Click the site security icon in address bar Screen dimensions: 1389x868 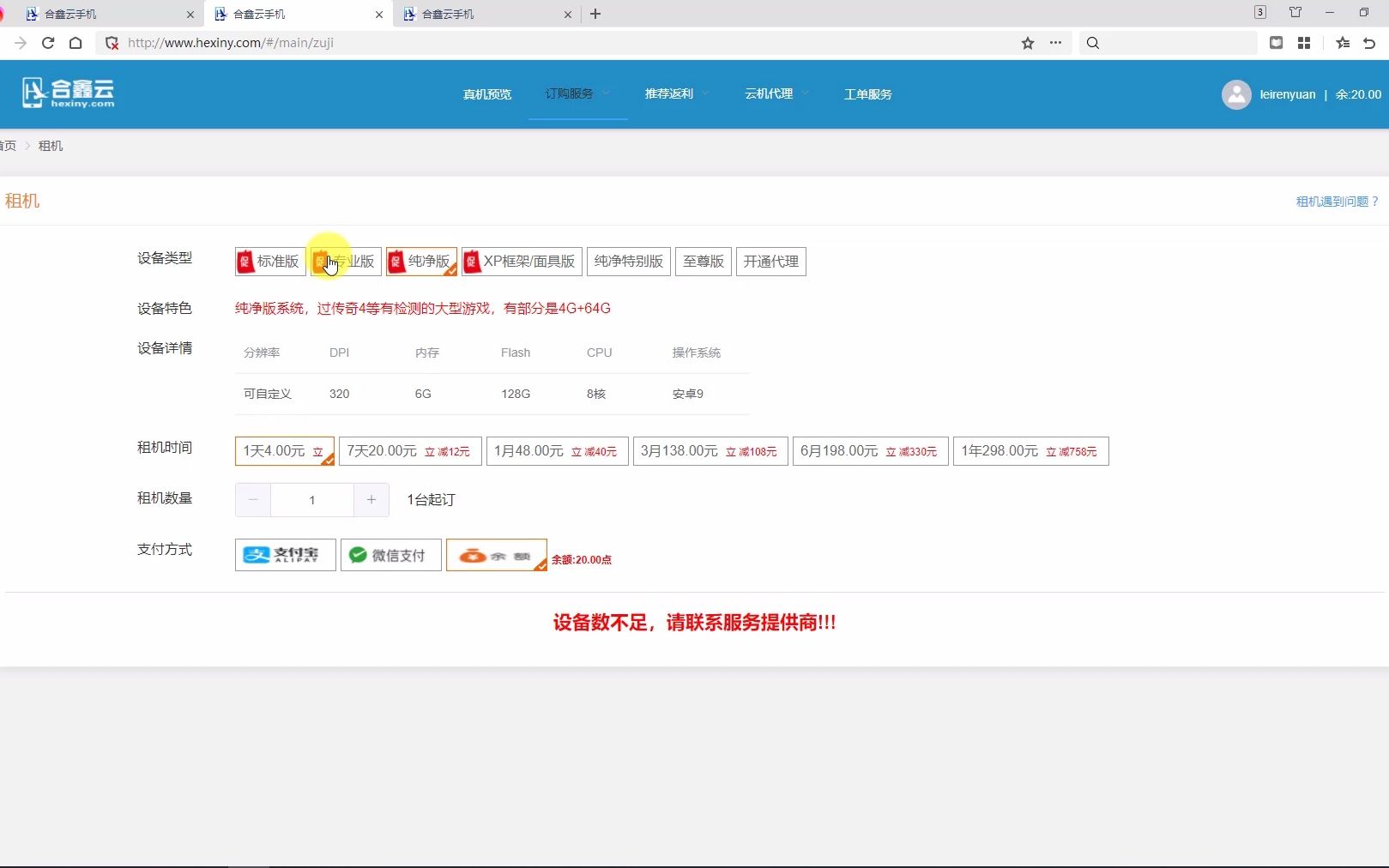tap(112, 43)
